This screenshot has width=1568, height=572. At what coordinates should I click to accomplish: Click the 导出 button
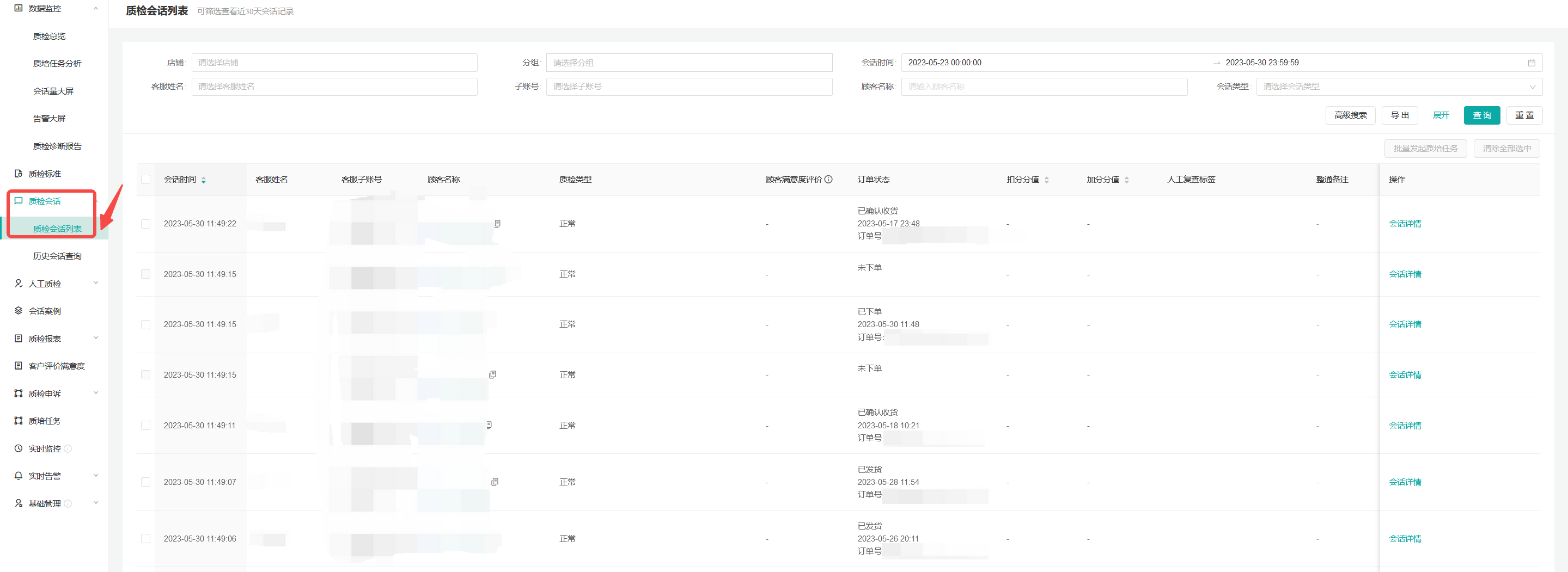1399,115
